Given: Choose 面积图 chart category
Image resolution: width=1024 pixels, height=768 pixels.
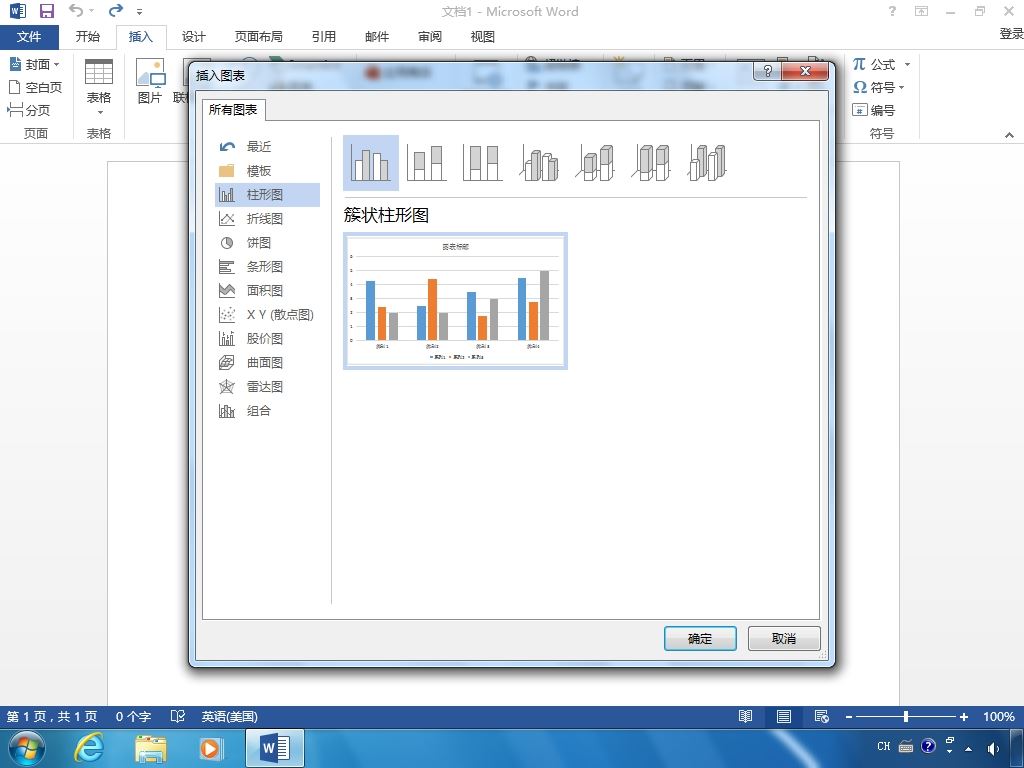Looking at the screenshot, I should pos(267,291).
